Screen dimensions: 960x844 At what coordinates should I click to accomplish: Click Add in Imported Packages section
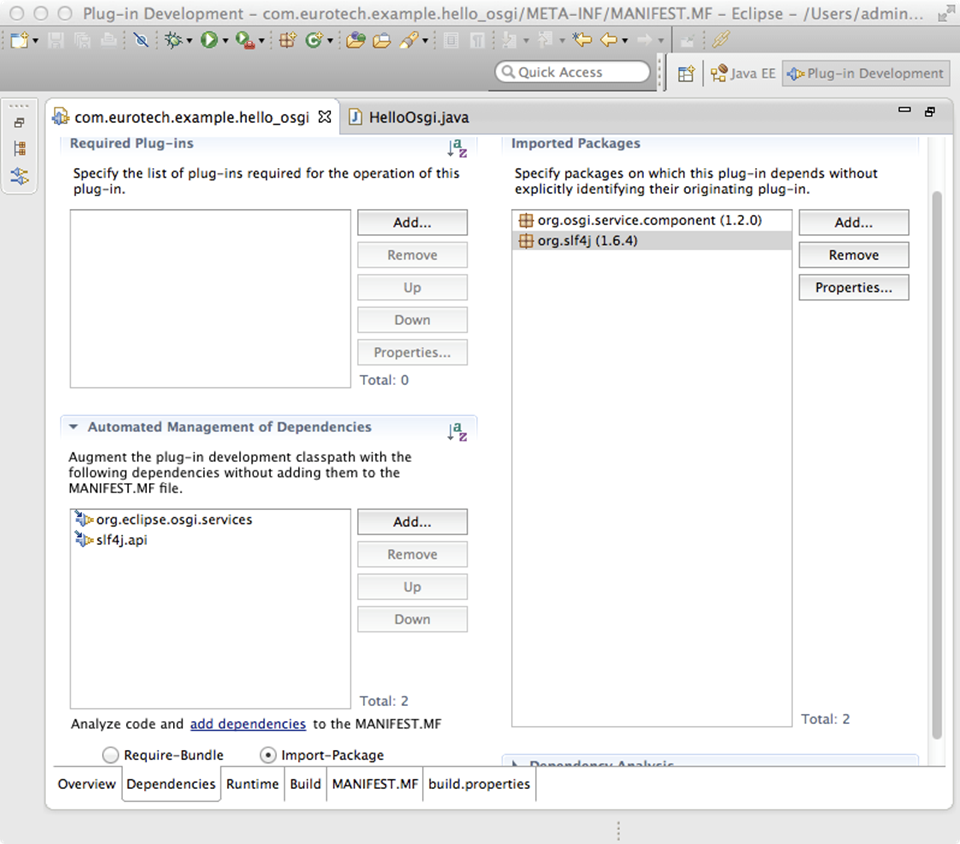point(853,222)
